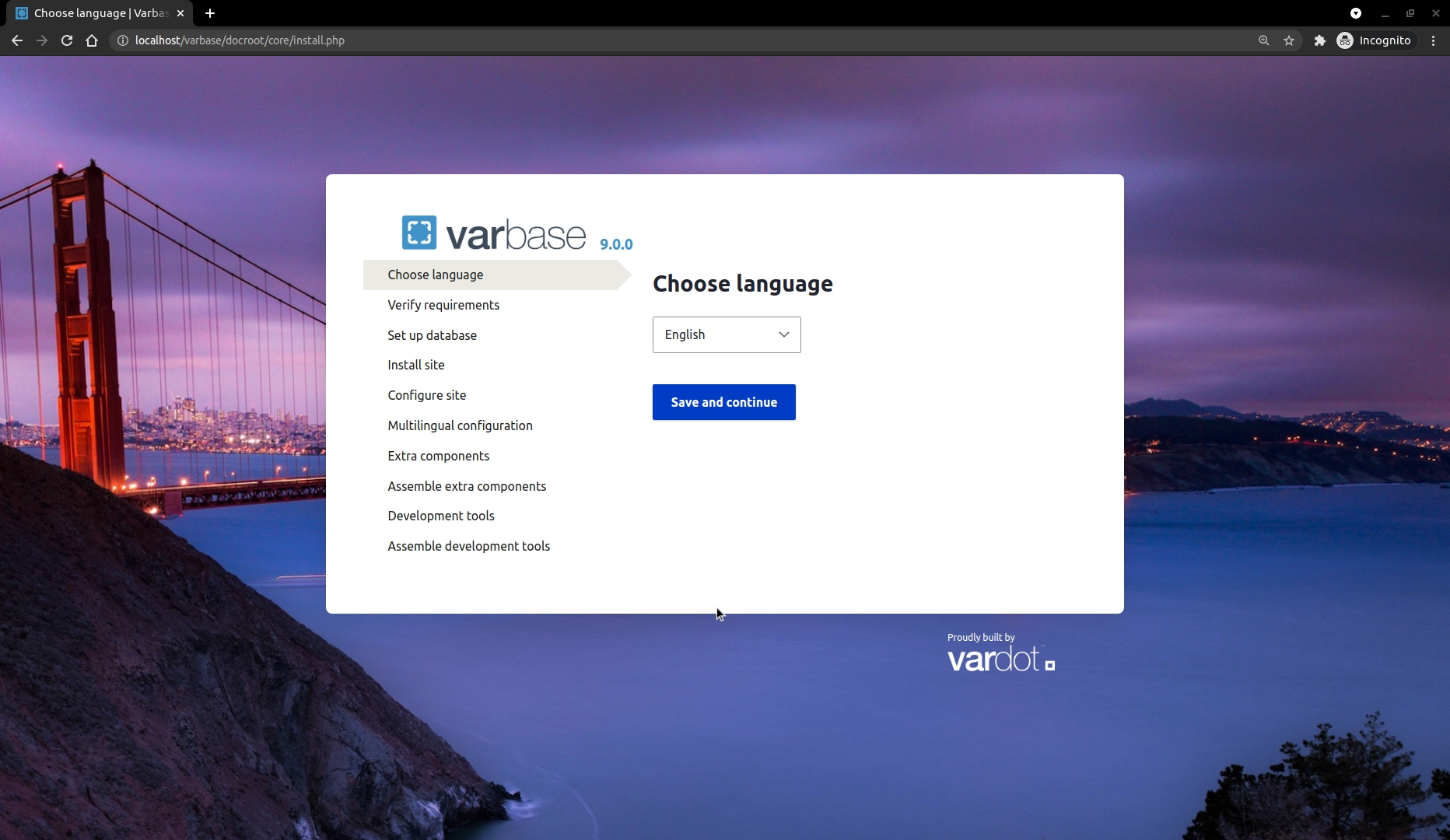The width and height of the screenshot is (1450, 840).
Task: Click the Vardot logo link
Action: pos(1000,659)
